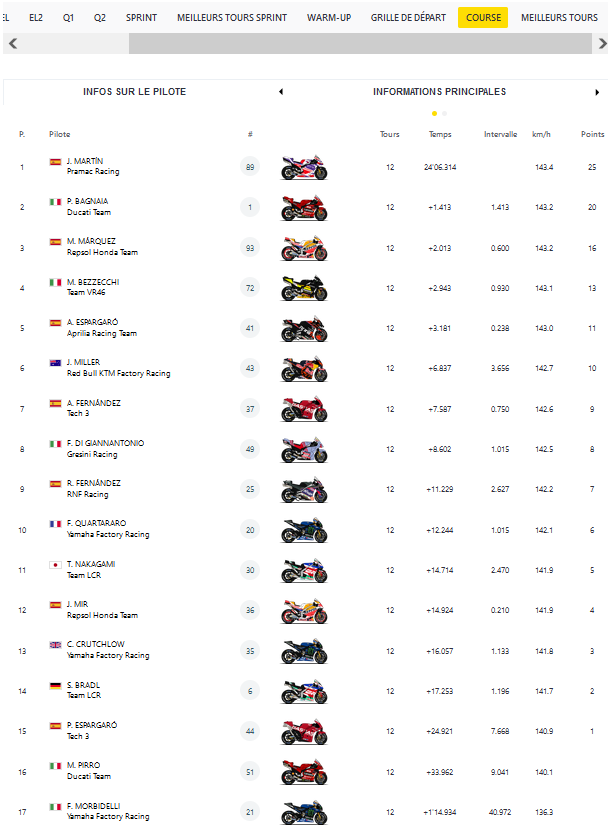Click the Spanish flag beside M. Márquez
The image size is (608, 832).
55,242
